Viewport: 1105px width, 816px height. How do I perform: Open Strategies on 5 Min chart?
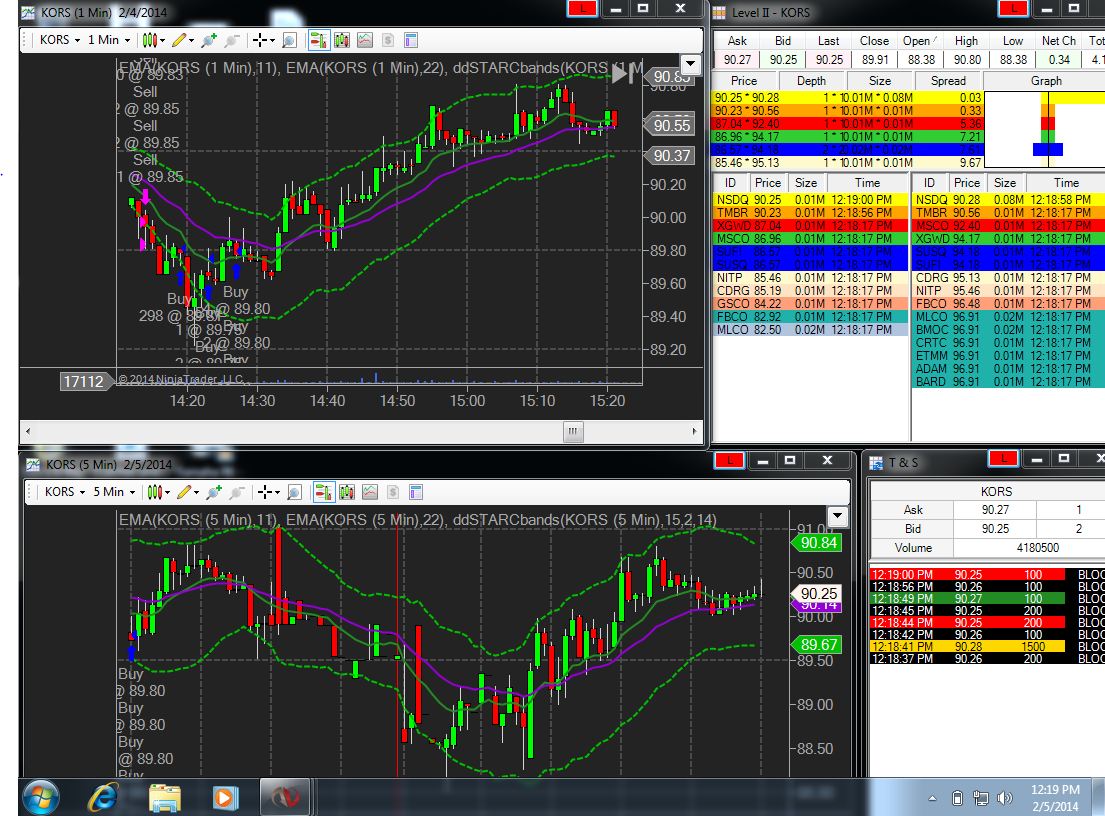click(x=393, y=492)
